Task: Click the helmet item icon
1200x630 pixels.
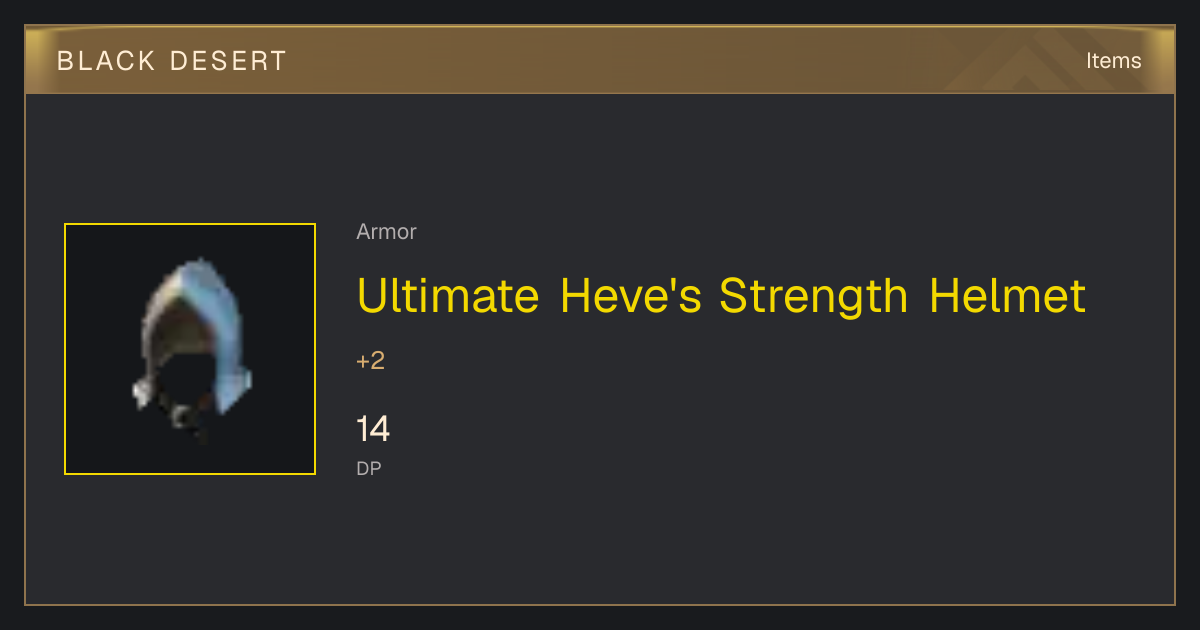Action: coord(190,350)
